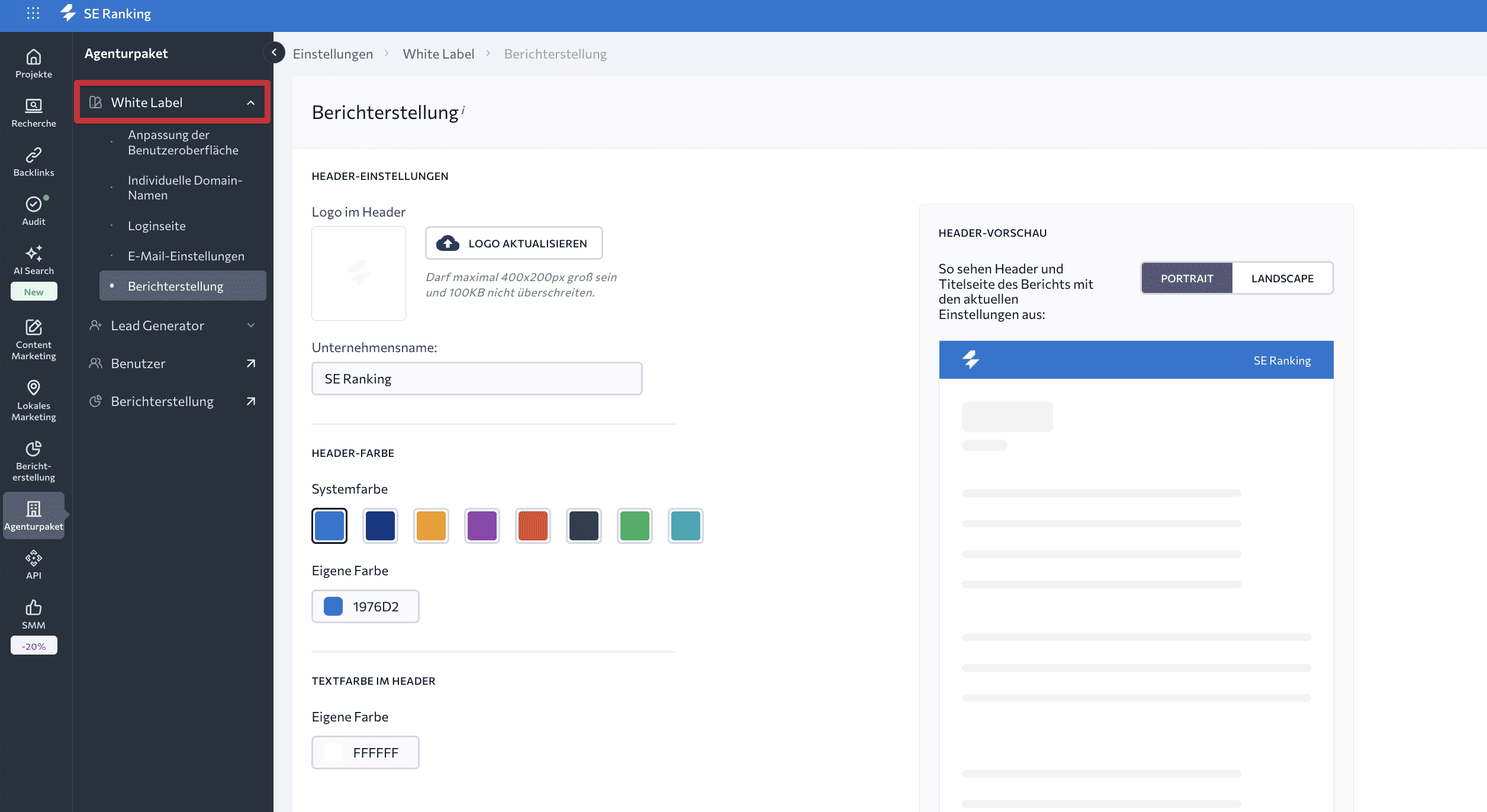This screenshot has height=812, width=1487.
Task: Open E-Mail-Einstellungen submenu item
Action: (x=186, y=256)
